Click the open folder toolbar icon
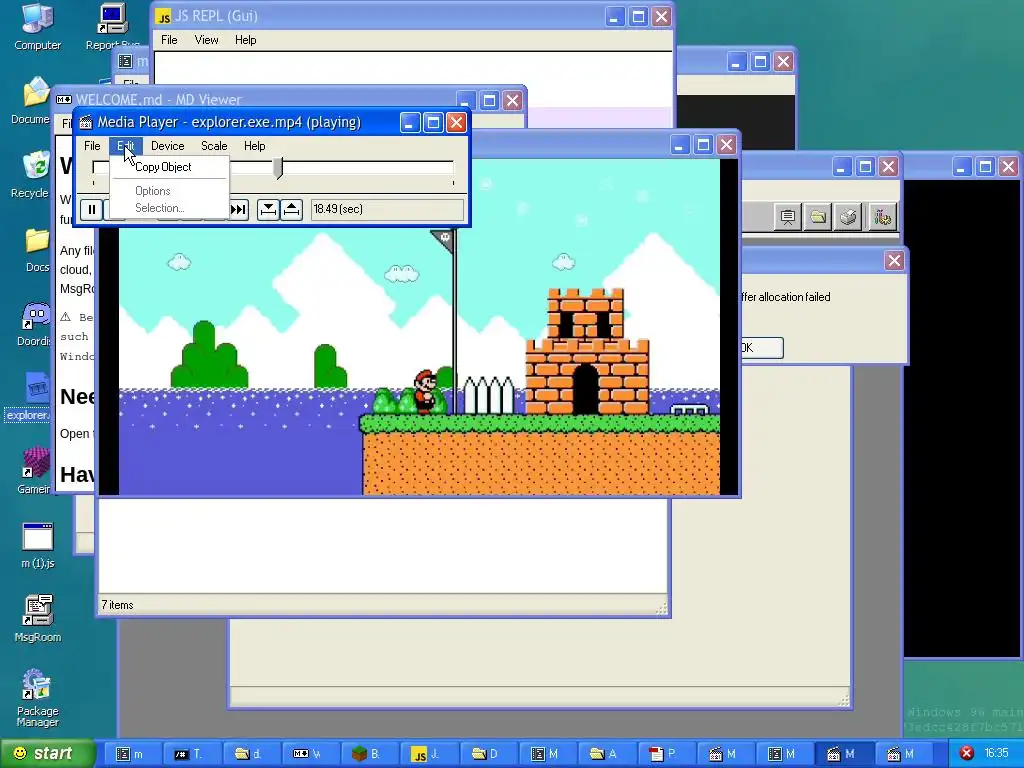The width and height of the screenshot is (1024, 768). (818, 217)
